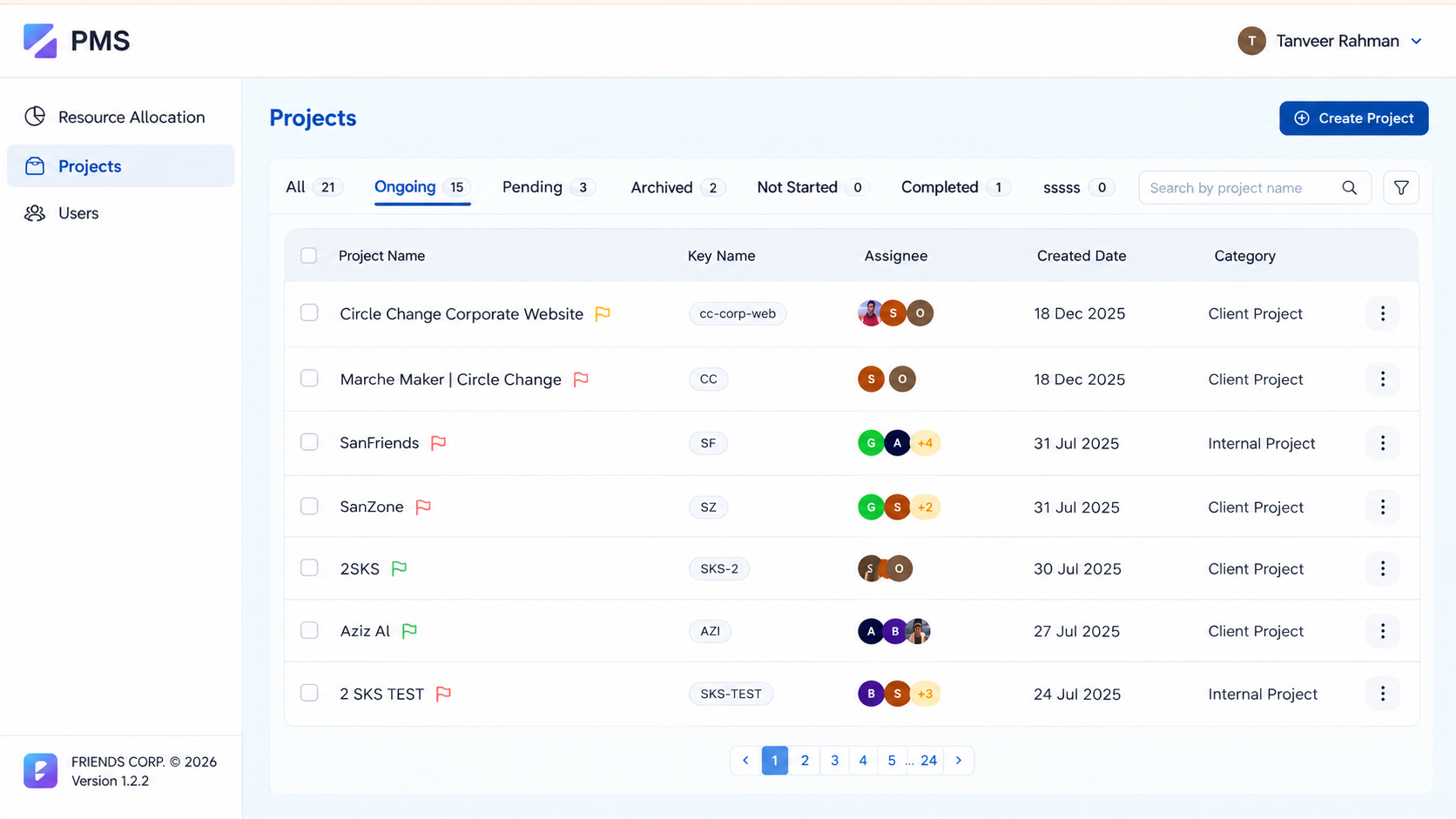Toggle the select-all header checkbox

pyautogui.click(x=308, y=256)
